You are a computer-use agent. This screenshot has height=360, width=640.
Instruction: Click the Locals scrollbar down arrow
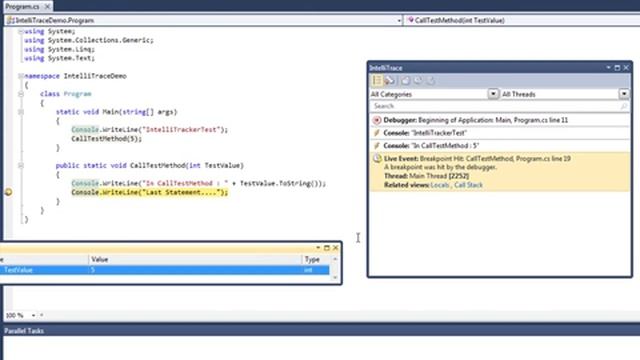click(335, 278)
